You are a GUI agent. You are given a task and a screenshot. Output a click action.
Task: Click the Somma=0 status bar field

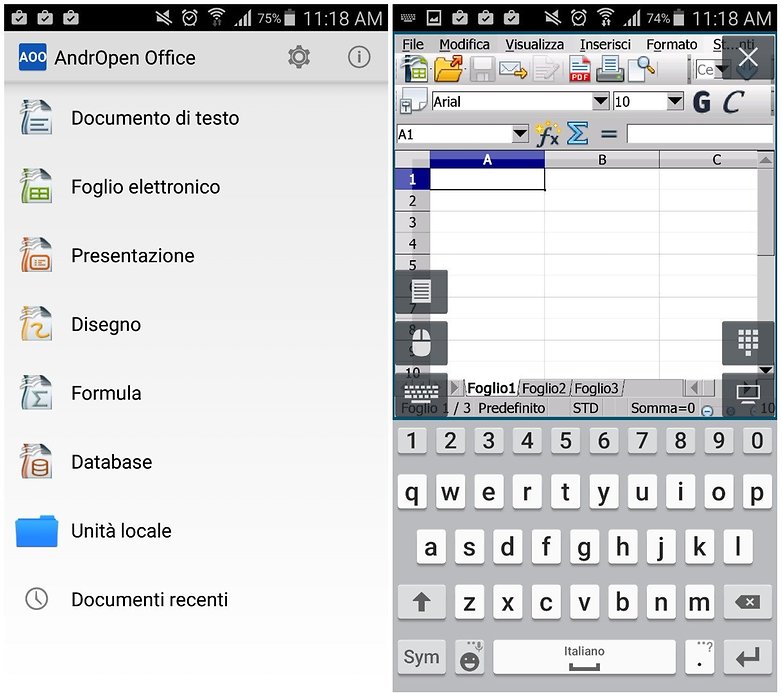(662, 408)
